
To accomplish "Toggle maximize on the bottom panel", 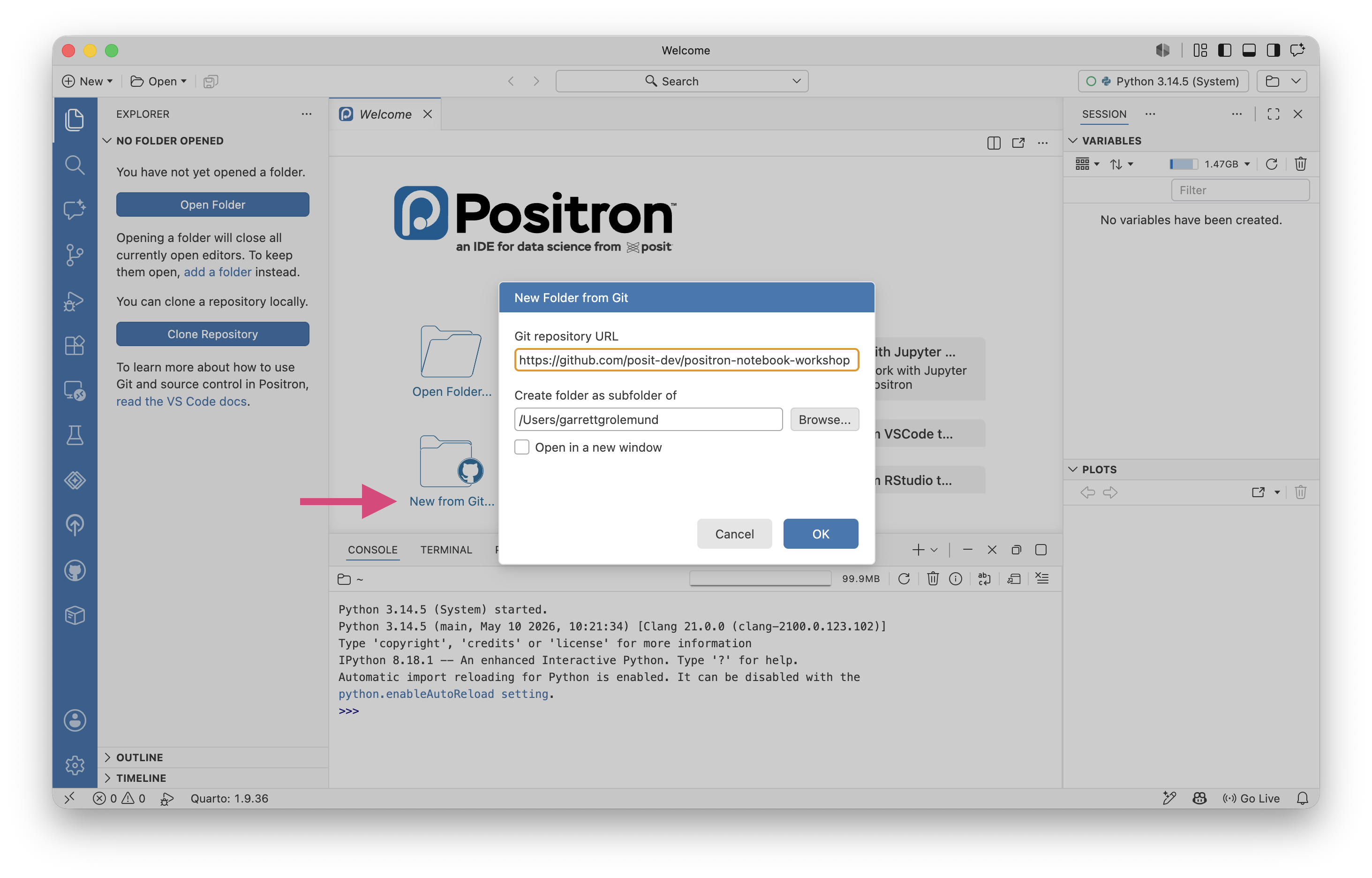I will coord(1040,550).
